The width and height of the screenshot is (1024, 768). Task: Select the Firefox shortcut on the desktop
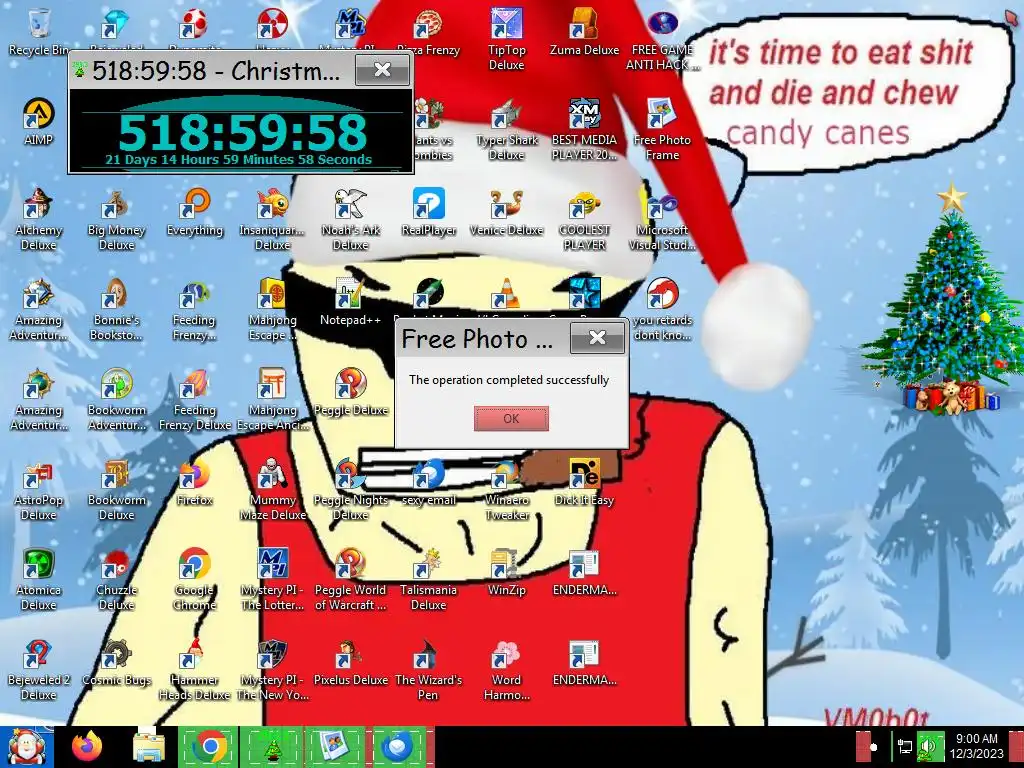click(x=195, y=483)
